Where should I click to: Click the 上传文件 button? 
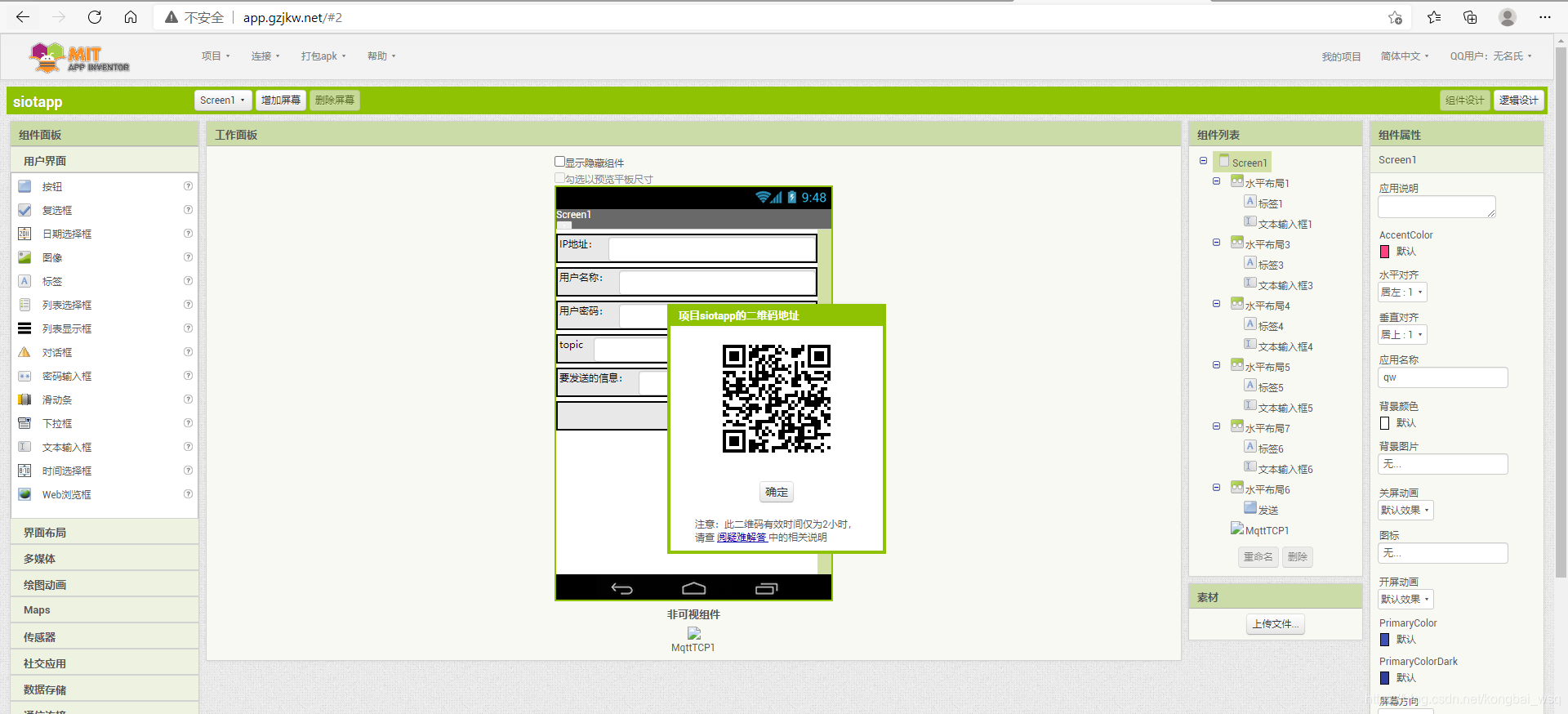tap(1275, 624)
